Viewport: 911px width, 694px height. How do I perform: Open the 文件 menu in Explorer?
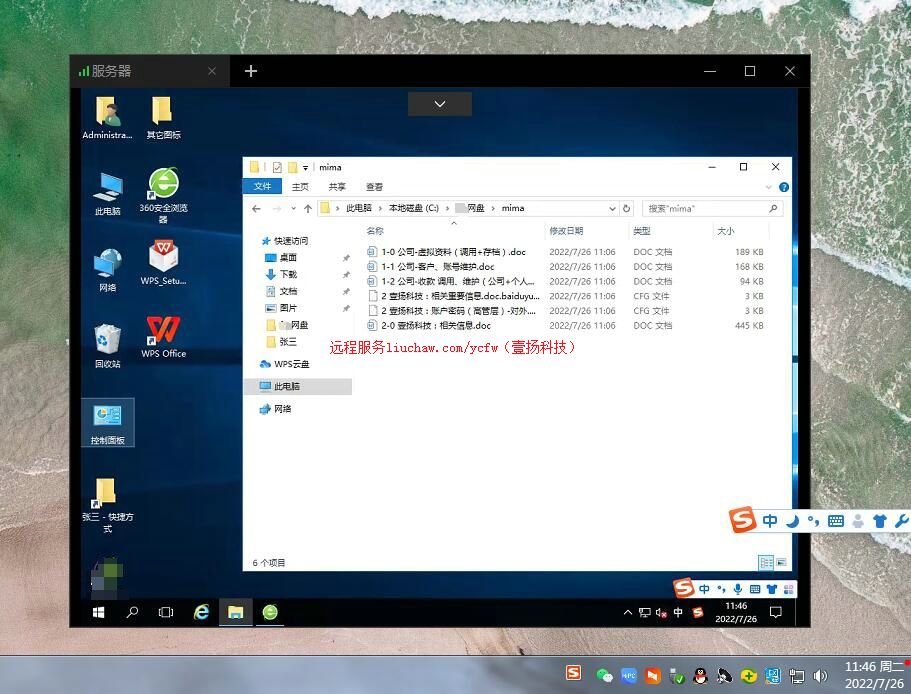pyautogui.click(x=263, y=186)
